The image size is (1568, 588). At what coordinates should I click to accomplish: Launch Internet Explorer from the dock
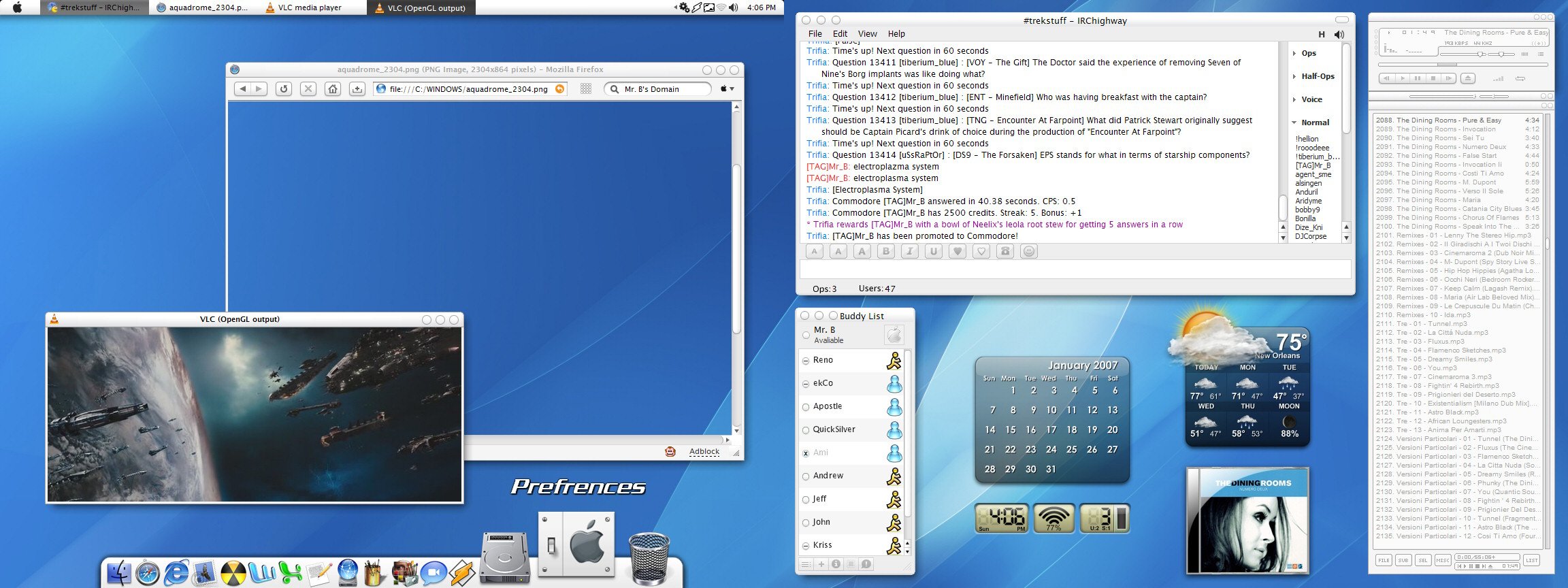[176, 572]
